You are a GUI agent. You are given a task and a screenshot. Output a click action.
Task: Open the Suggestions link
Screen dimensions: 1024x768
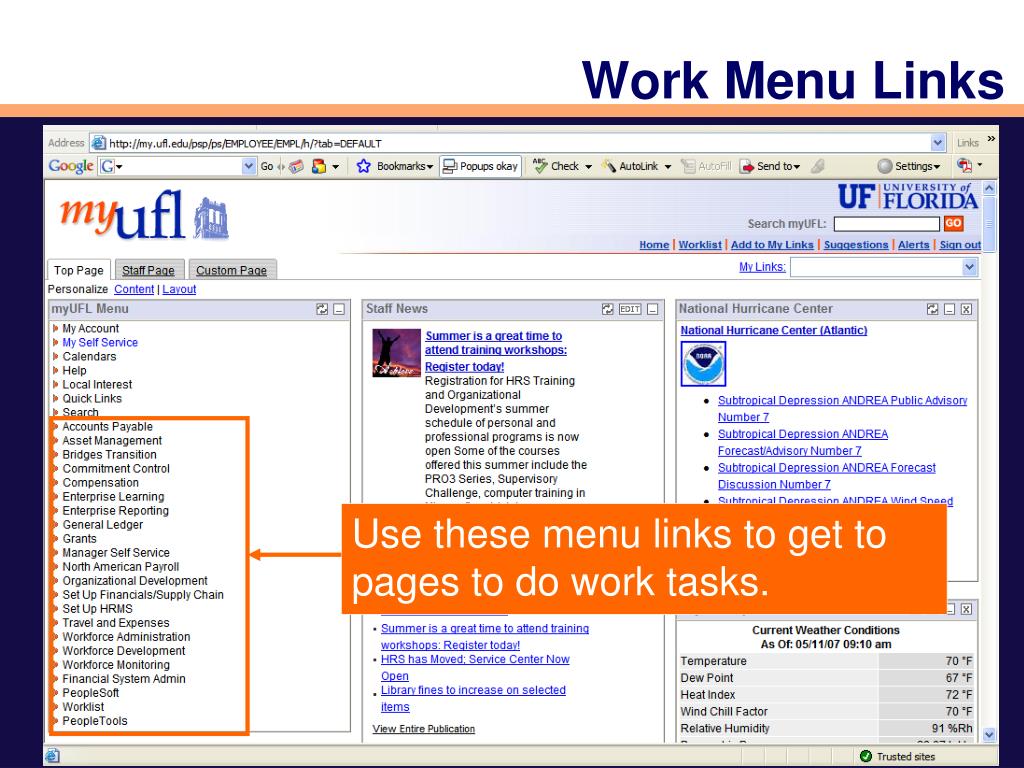tap(856, 245)
